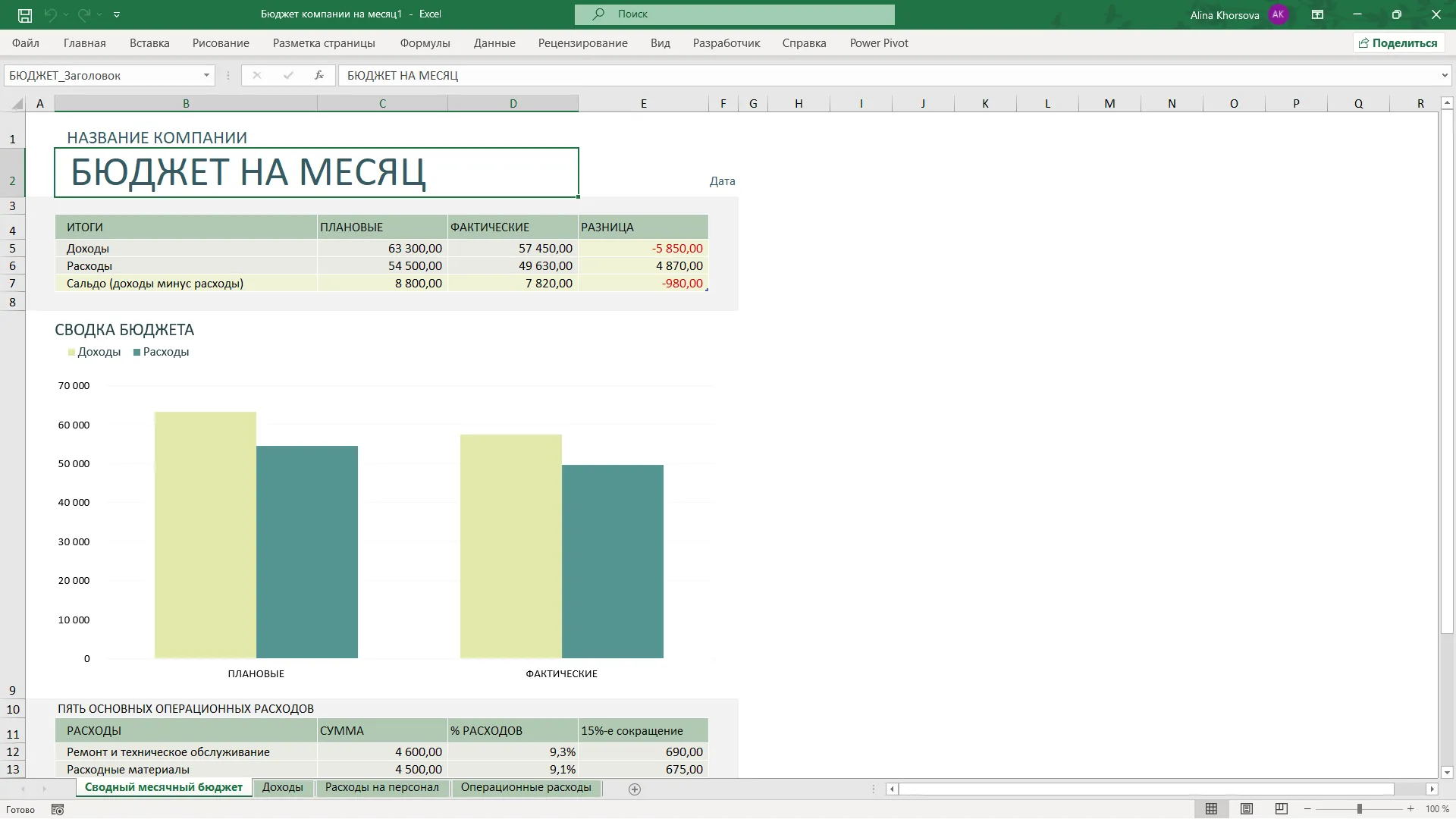
Task: Select the cell with -5 850,00
Action: click(x=643, y=248)
